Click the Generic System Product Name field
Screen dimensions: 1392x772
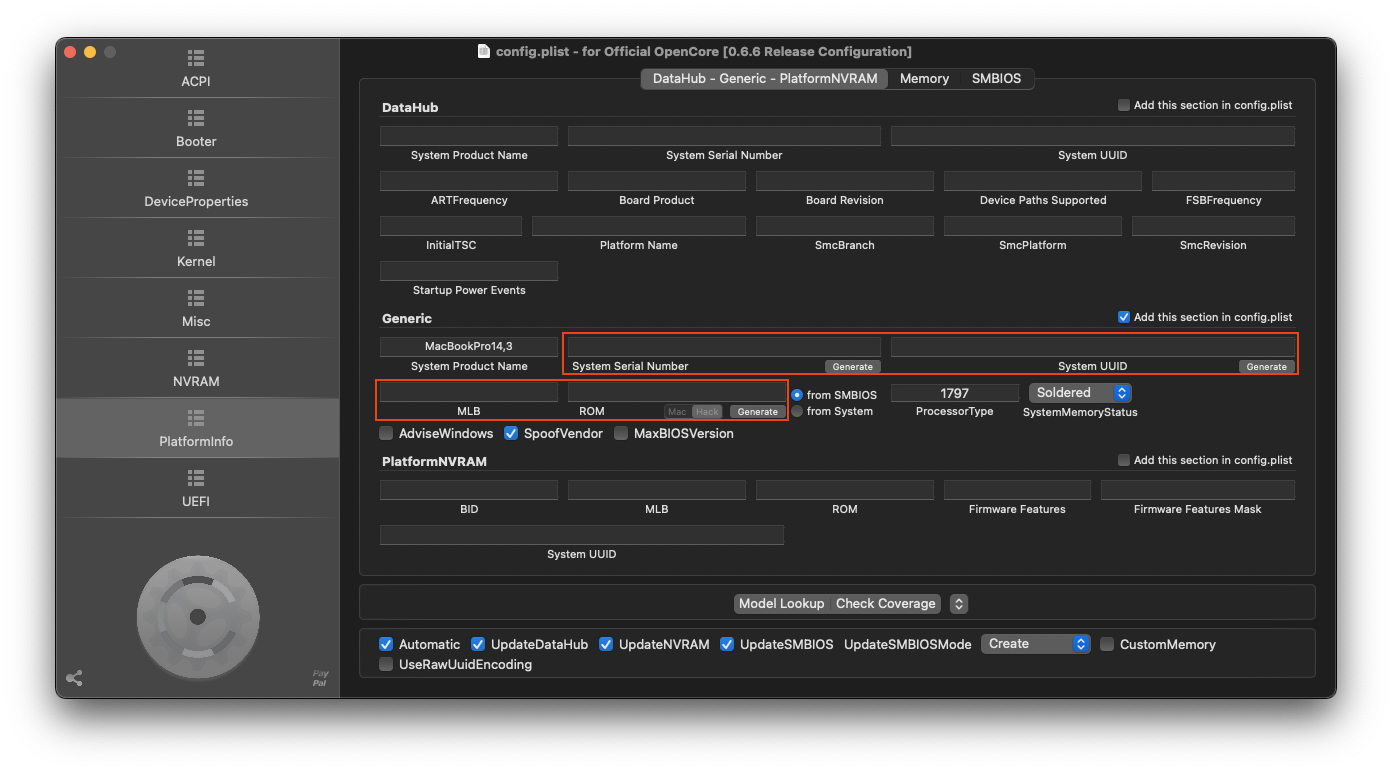click(x=469, y=346)
